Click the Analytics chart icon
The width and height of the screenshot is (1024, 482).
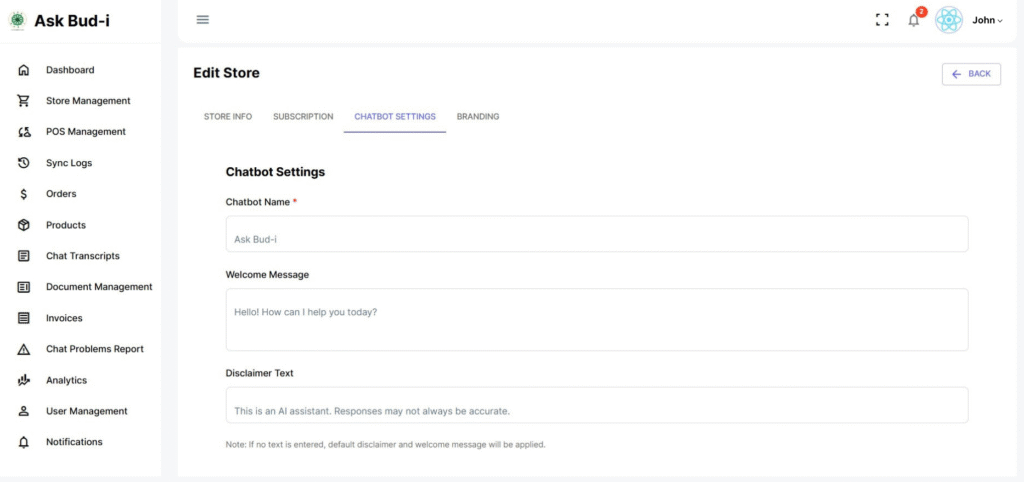point(24,380)
